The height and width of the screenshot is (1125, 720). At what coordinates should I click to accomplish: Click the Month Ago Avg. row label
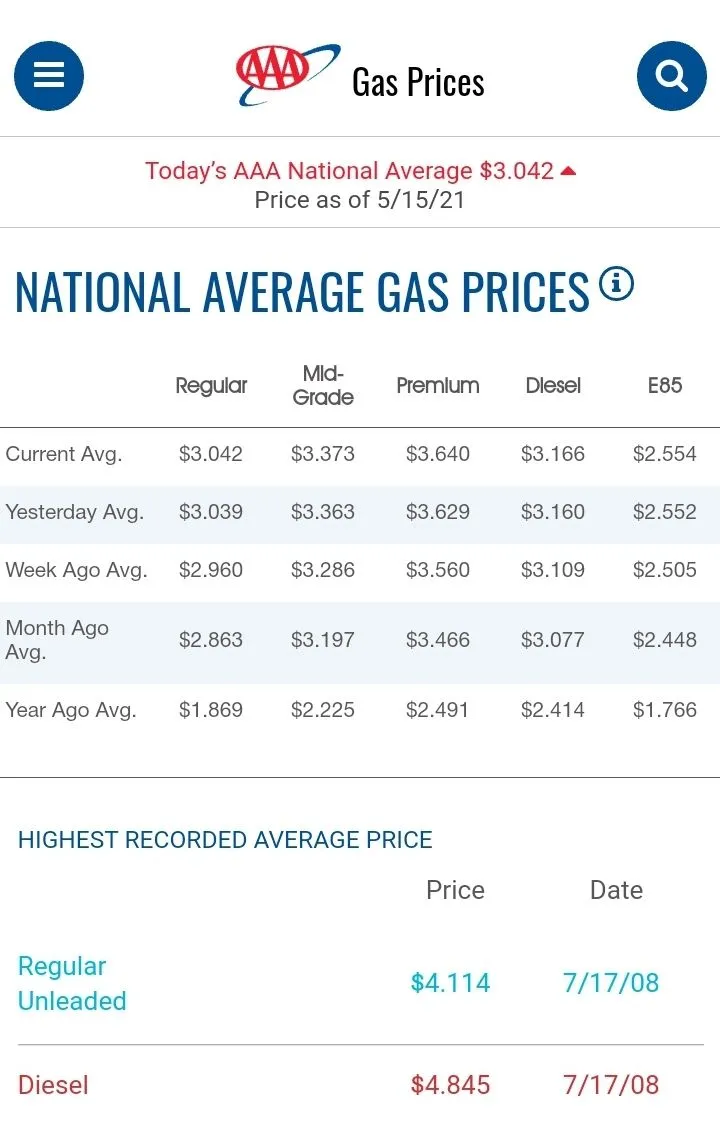57,640
